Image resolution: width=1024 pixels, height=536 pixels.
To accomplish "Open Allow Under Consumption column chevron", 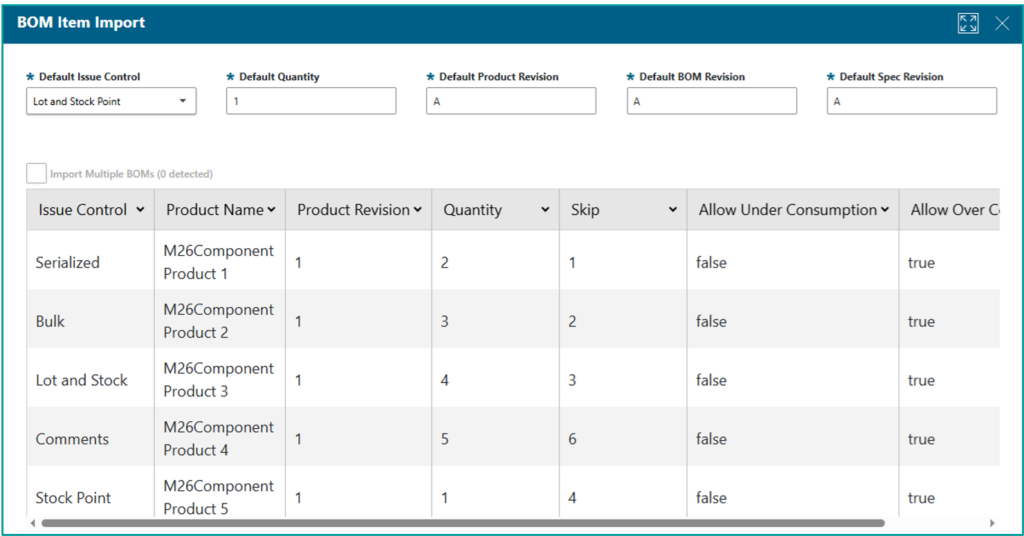I will click(884, 210).
